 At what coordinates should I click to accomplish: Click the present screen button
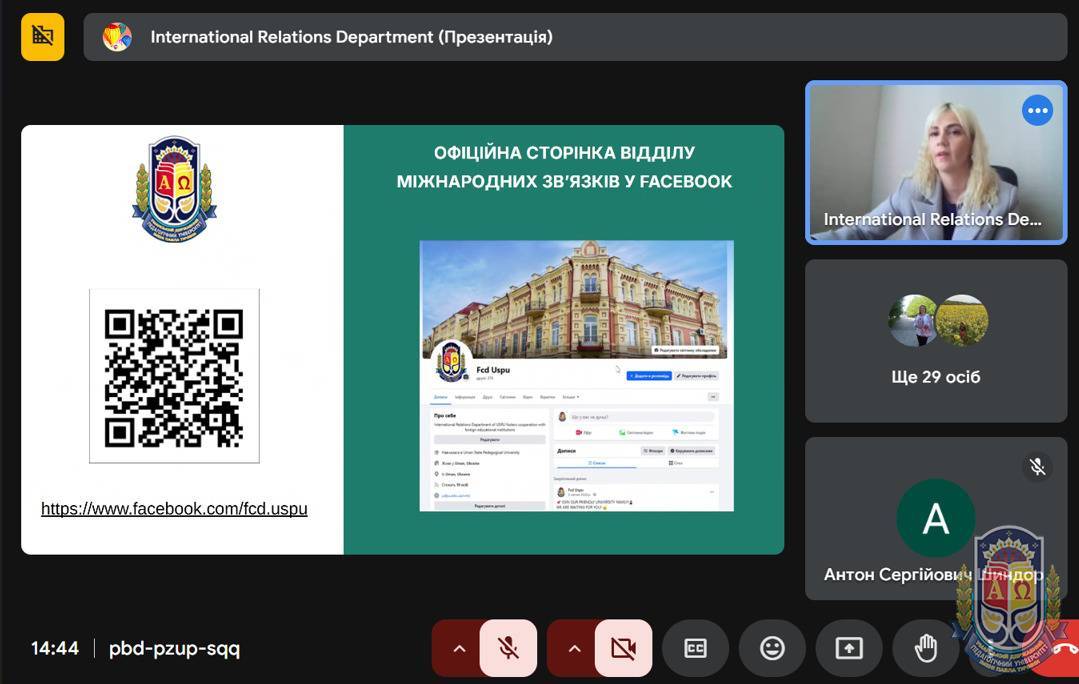pos(849,648)
